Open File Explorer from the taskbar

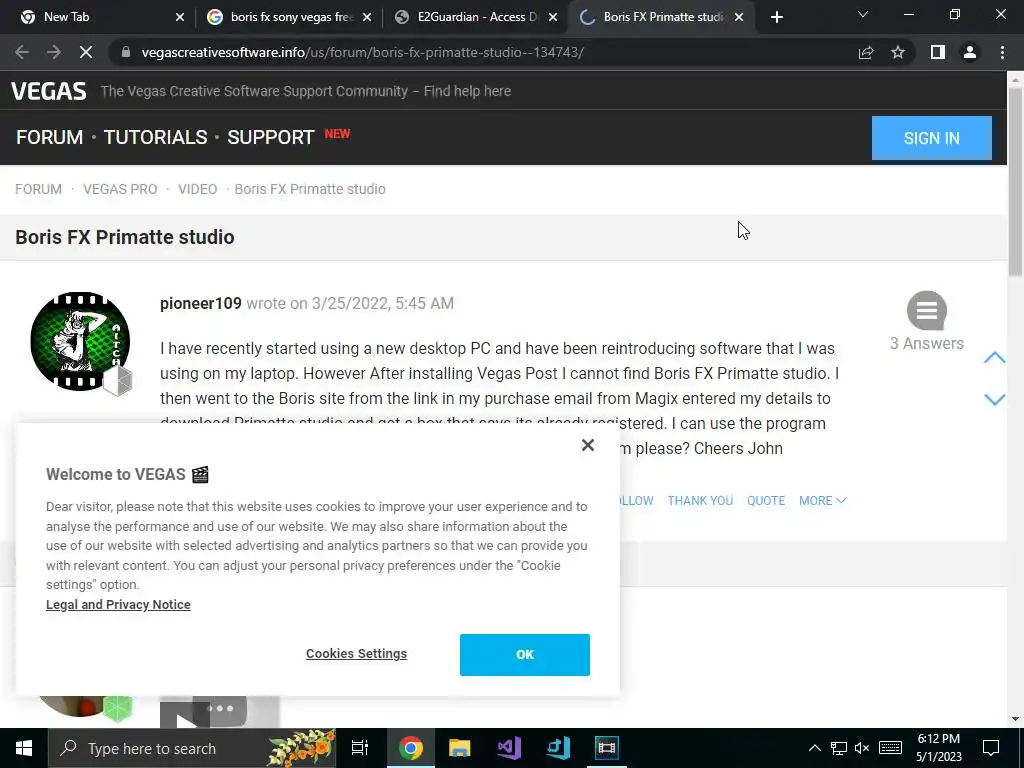coord(459,748)
